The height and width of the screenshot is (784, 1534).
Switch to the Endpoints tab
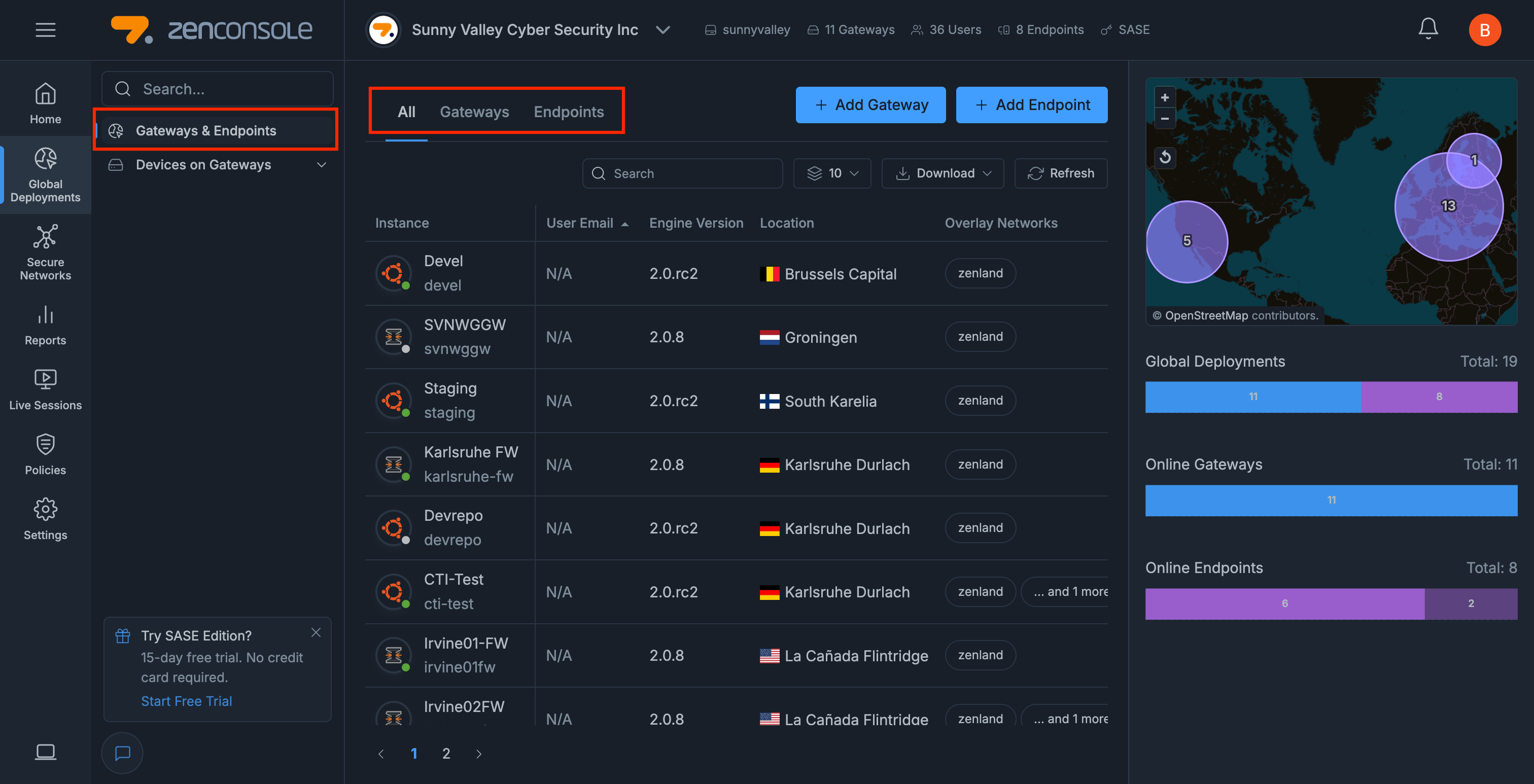coord(568,112)
